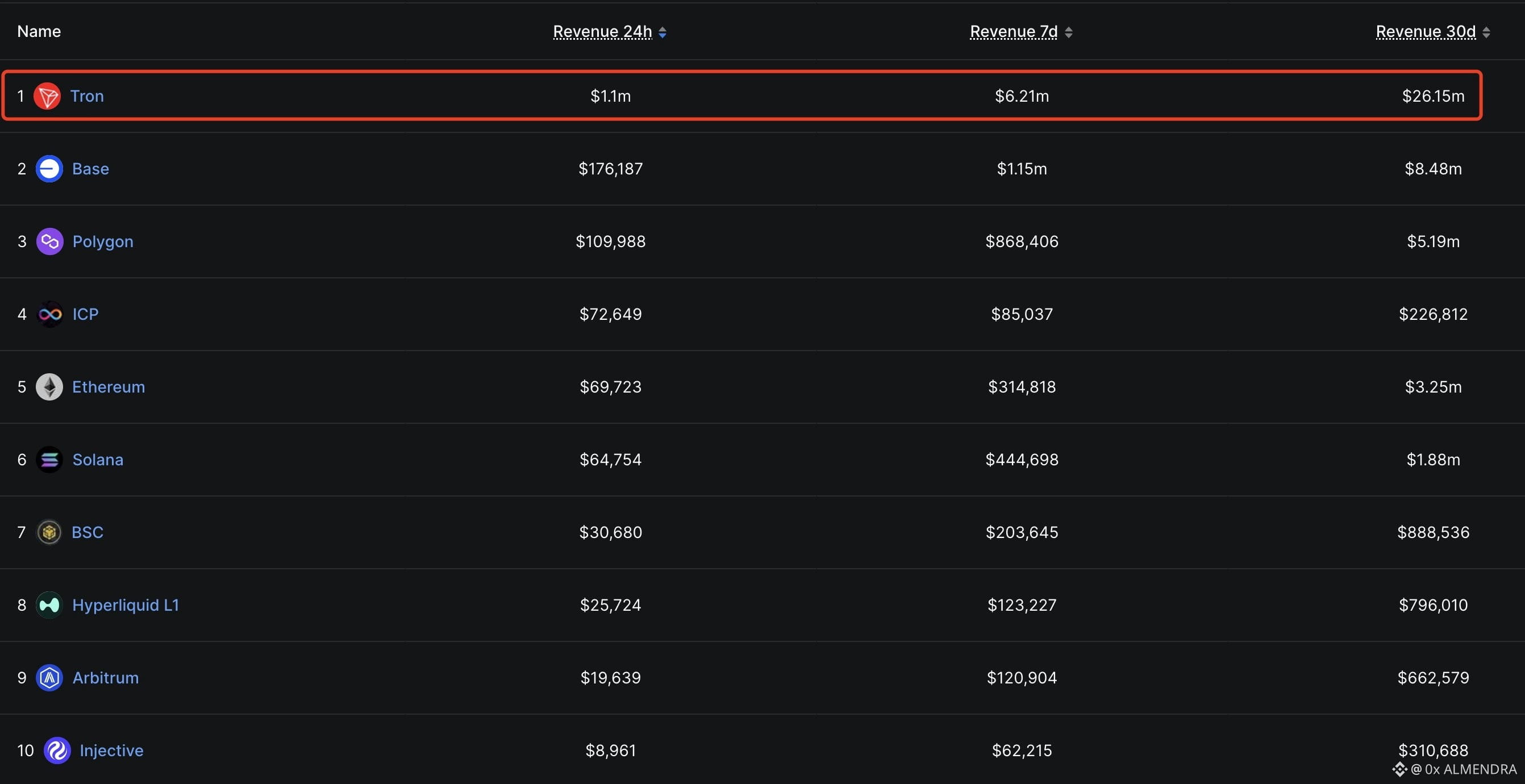Image resolution: width=1525 pixels, height=784 pixels.
Task: Open the Hyperliquid L1 chain link
Action: coord(126,605)
